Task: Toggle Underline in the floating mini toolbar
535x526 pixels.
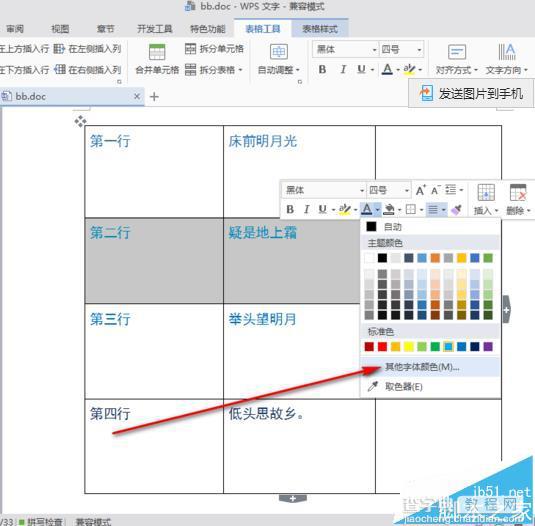Action: 322,209
